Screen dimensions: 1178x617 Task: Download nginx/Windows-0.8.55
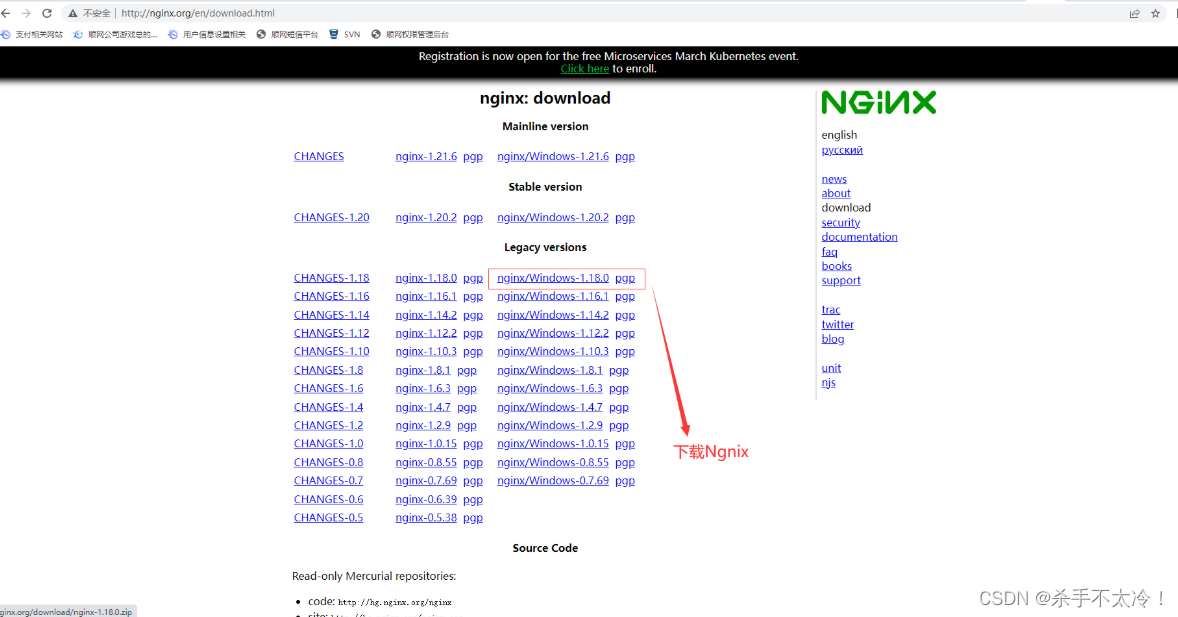553,462
